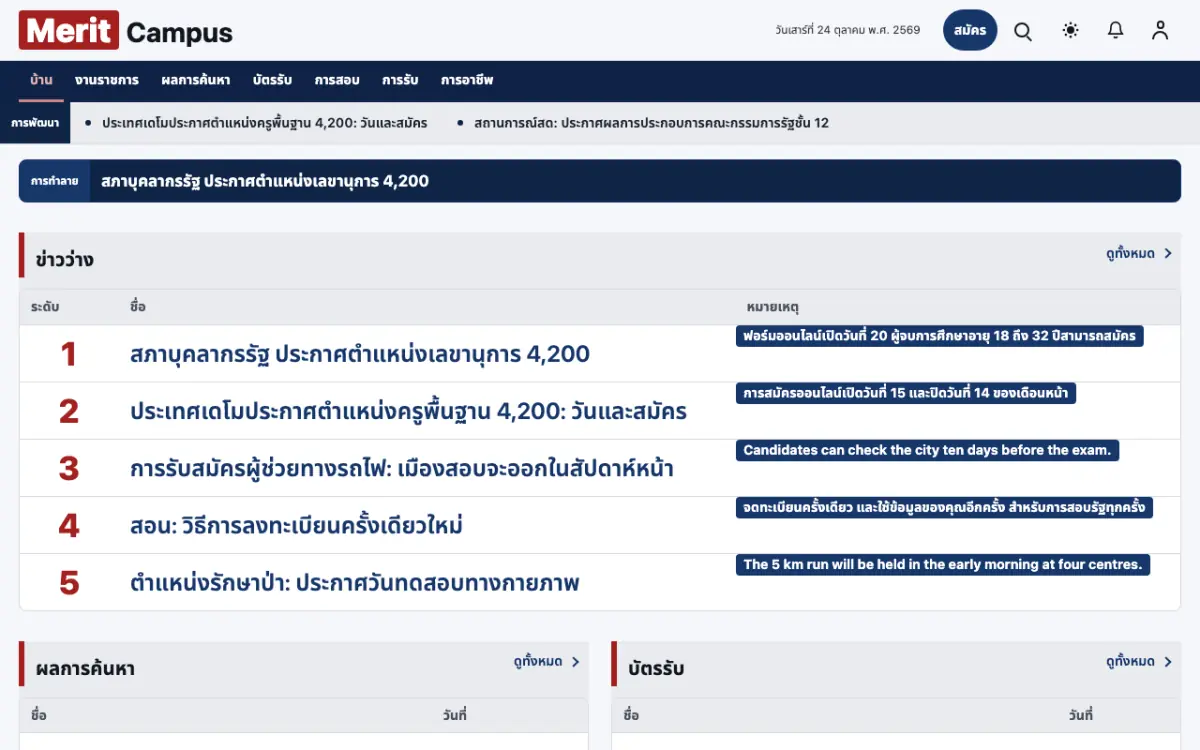Click the ข่าวว่าง section heading
The width and height of the screenshot is (1200, 750).
(x=65, y=260)
